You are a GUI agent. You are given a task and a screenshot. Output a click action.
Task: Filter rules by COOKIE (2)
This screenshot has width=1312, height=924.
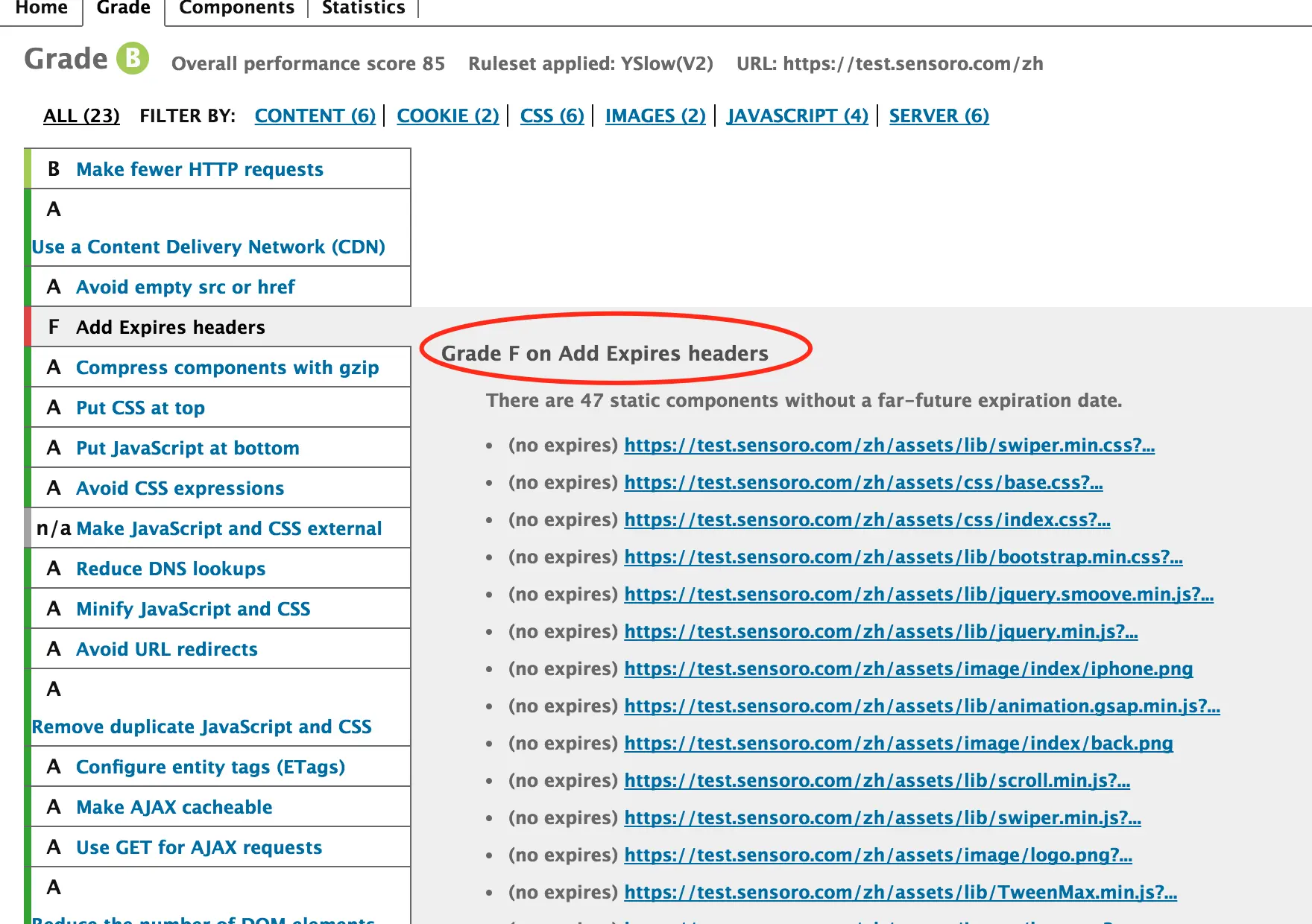448,115
